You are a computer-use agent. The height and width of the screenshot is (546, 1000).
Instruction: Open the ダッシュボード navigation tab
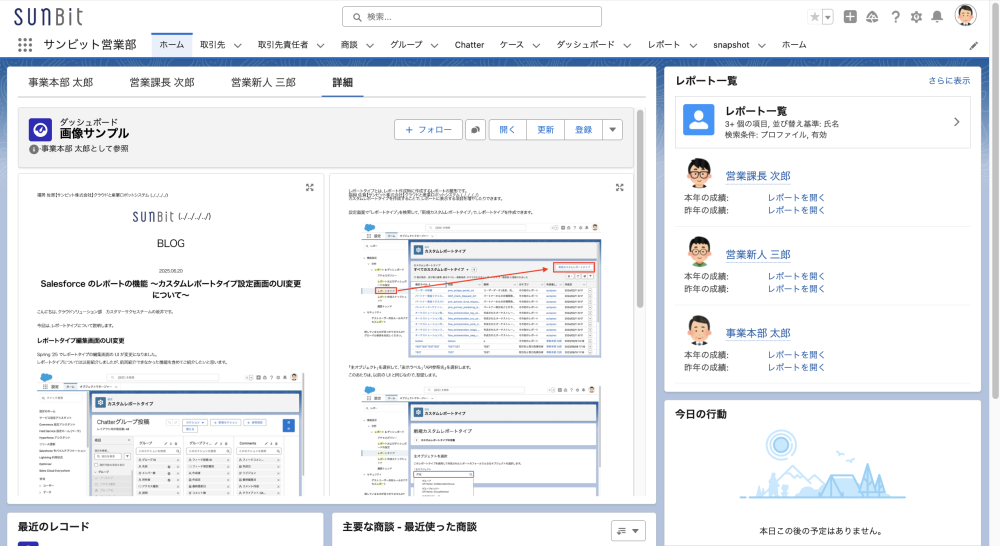pyautogui.click(x=585, y=45)
